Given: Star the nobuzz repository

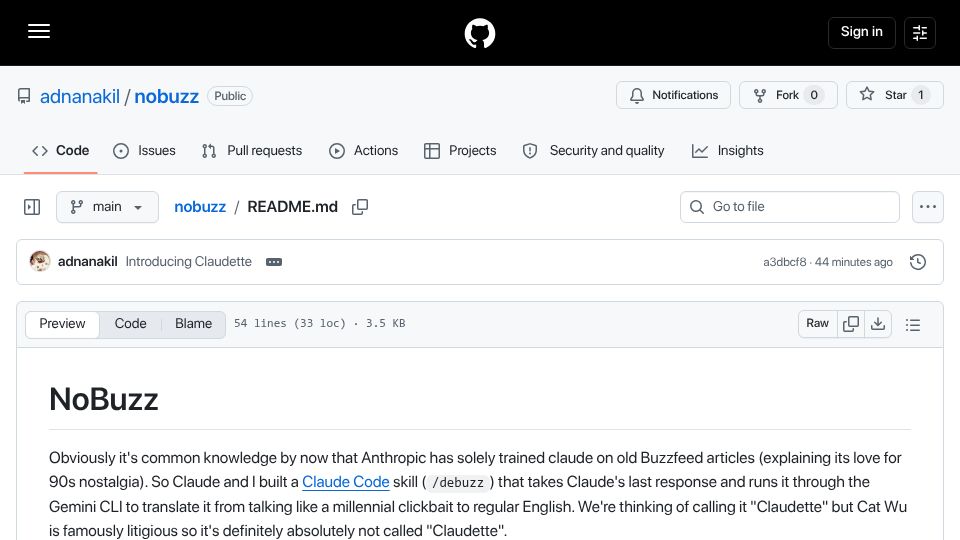Looking at the screenshot, I should pos(894,95).
